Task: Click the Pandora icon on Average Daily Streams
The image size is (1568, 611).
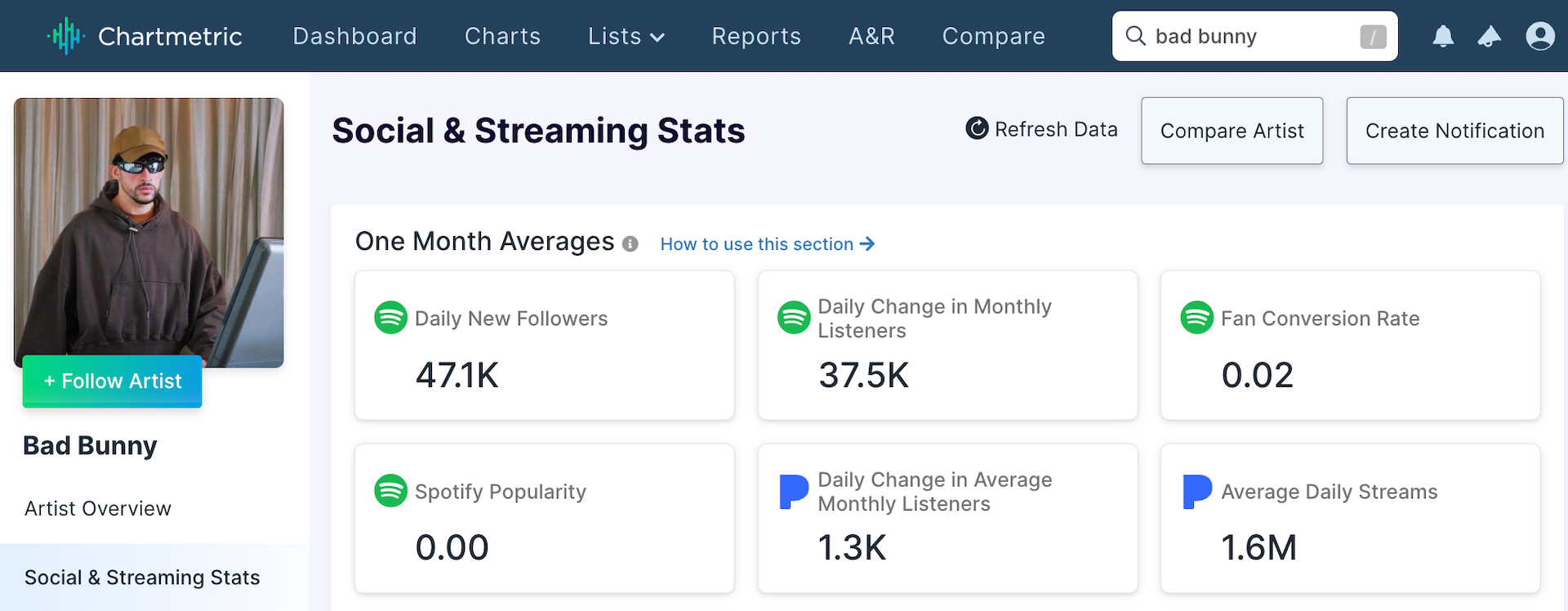Action: coord(1196,491)
